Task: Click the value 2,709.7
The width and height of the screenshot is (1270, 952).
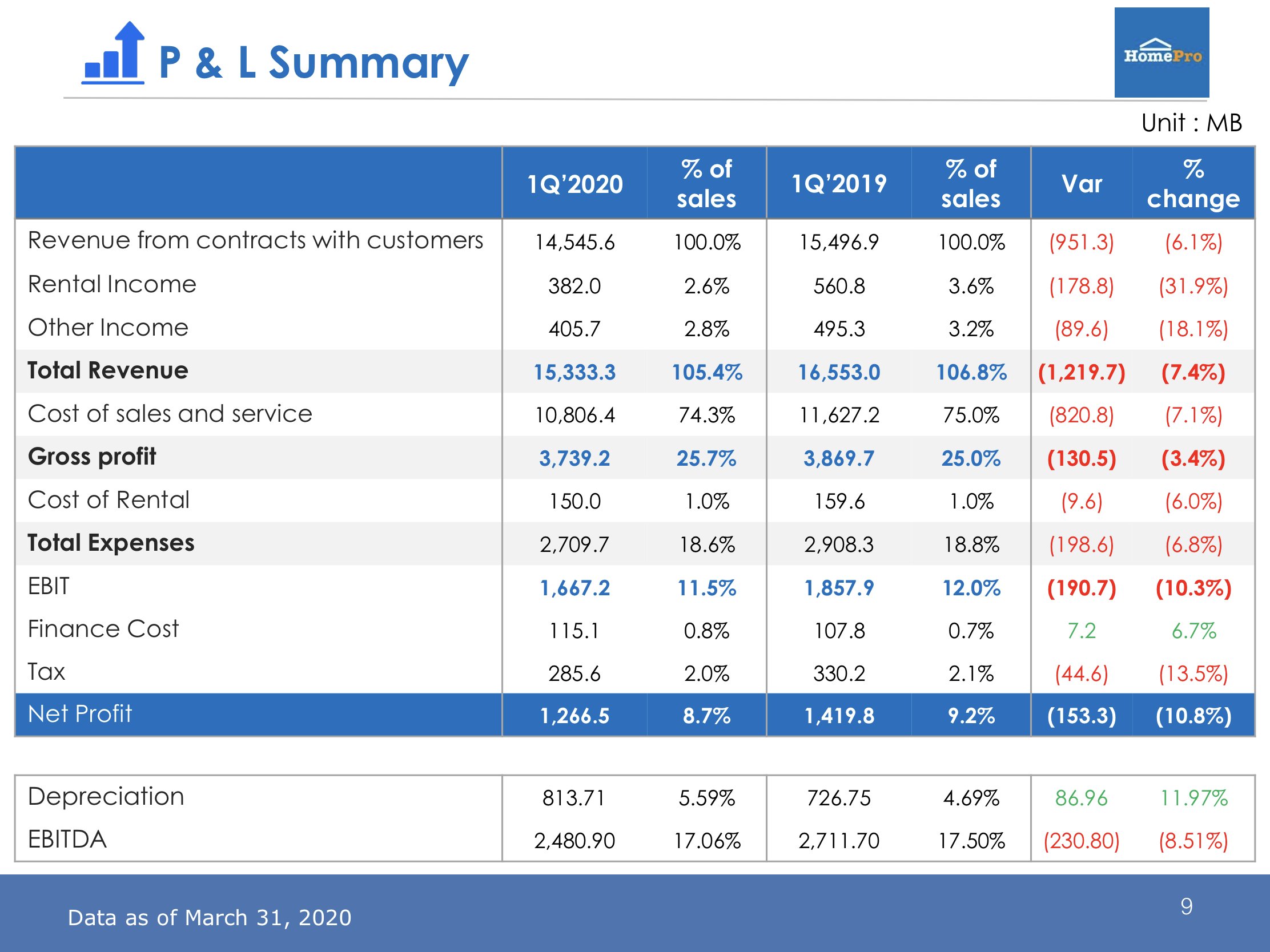Action: (574, 544)
